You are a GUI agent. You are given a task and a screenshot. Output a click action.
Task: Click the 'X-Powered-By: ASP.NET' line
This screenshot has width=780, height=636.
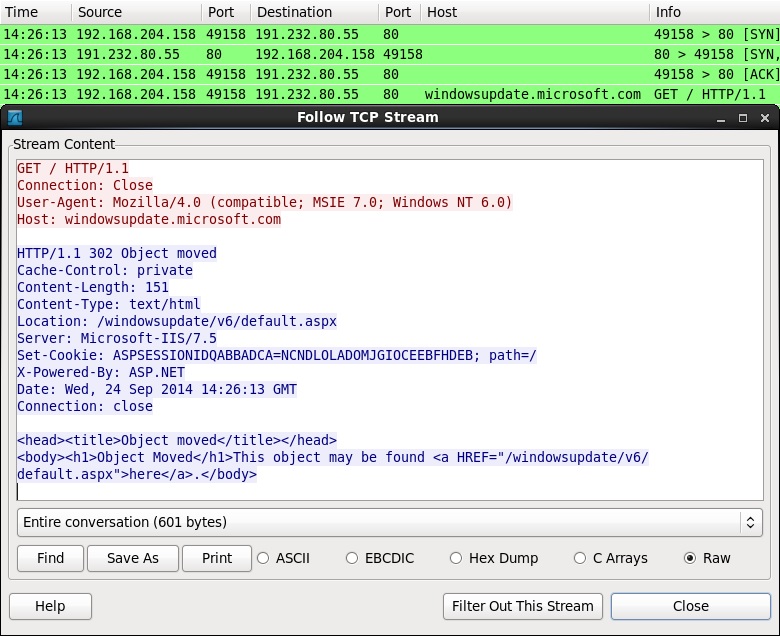[x=101, y=372]
